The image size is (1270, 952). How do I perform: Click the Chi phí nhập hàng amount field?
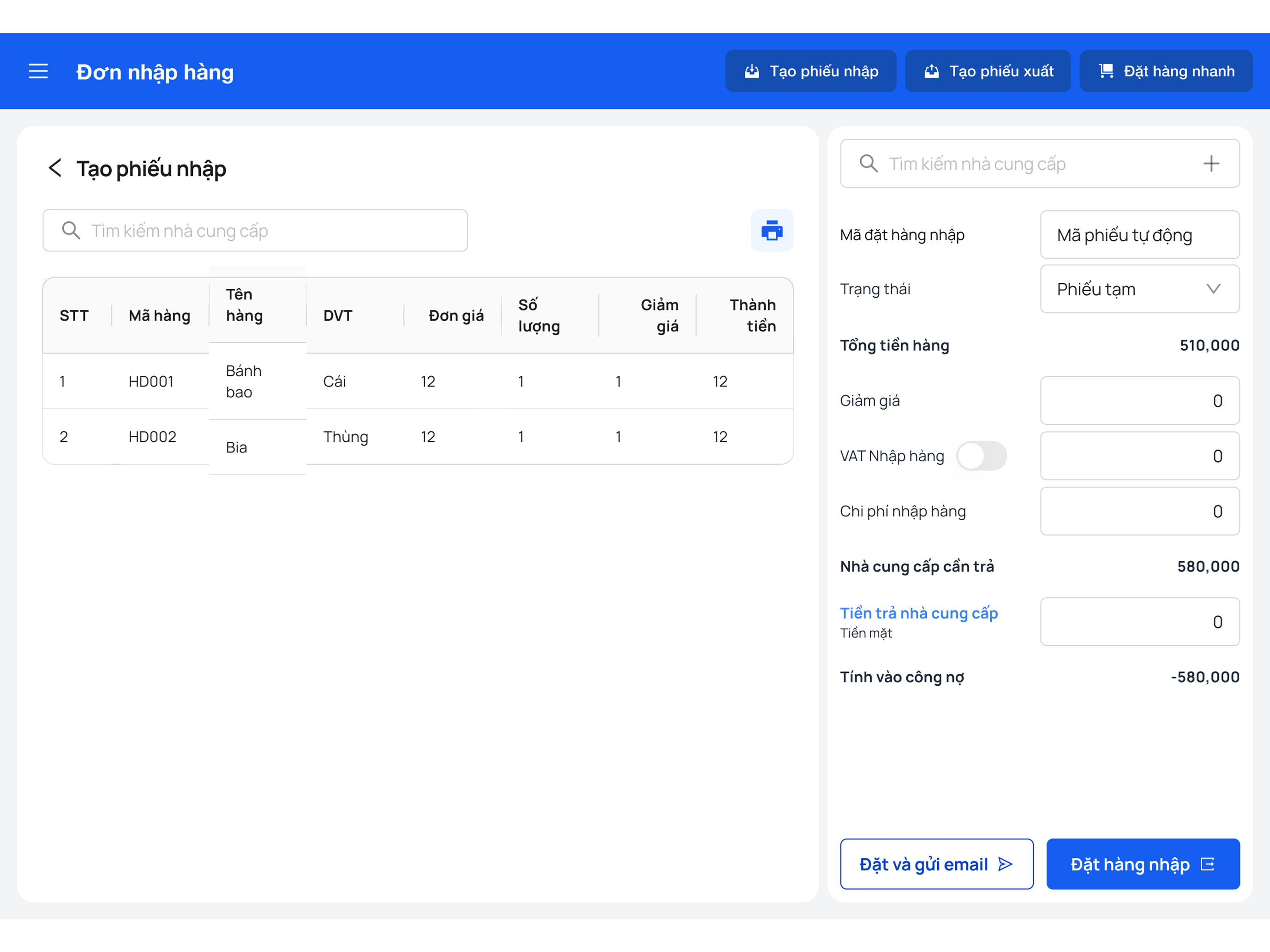point(1140,512)
